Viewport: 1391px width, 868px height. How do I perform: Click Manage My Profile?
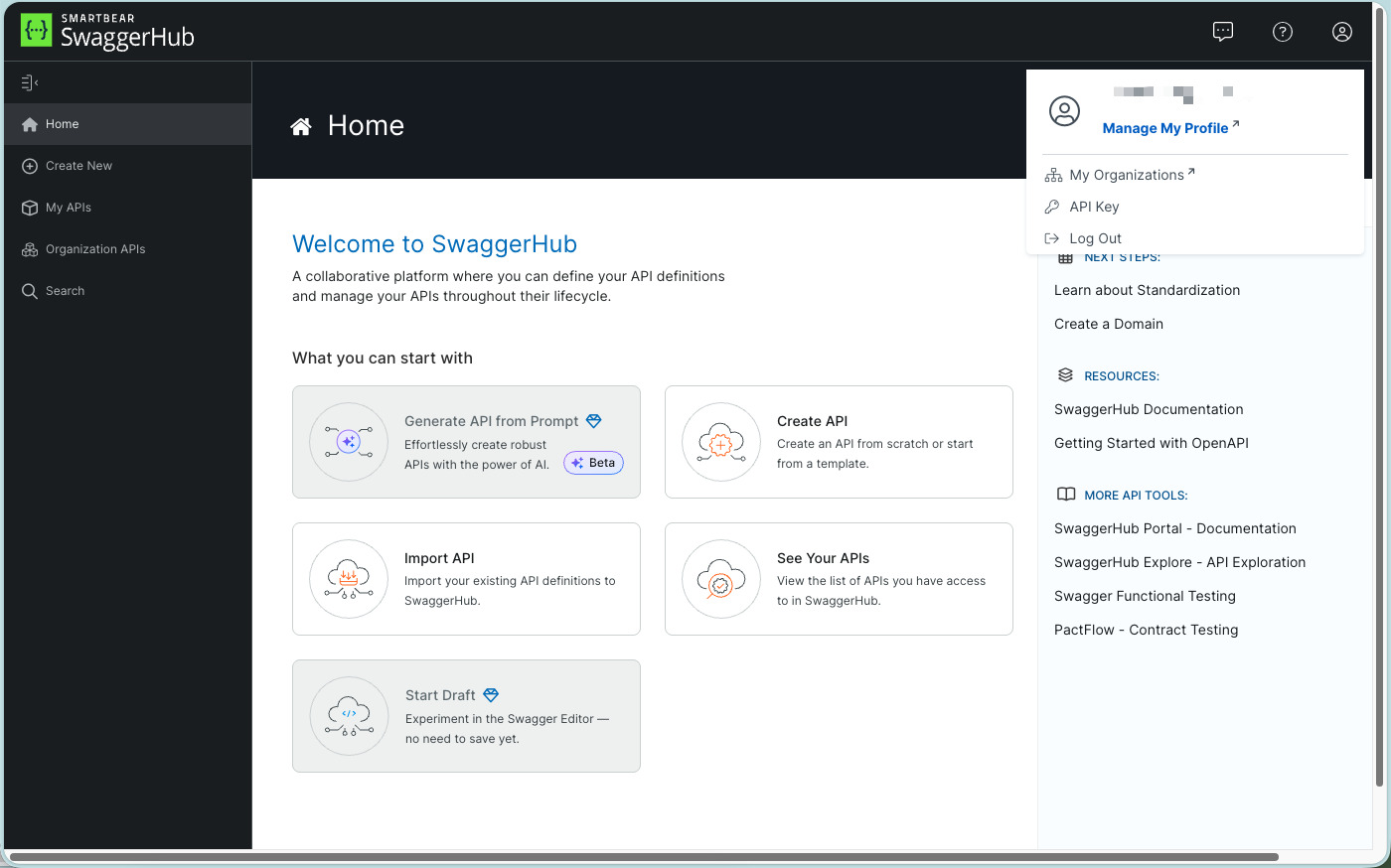(x=1164, y=128)
